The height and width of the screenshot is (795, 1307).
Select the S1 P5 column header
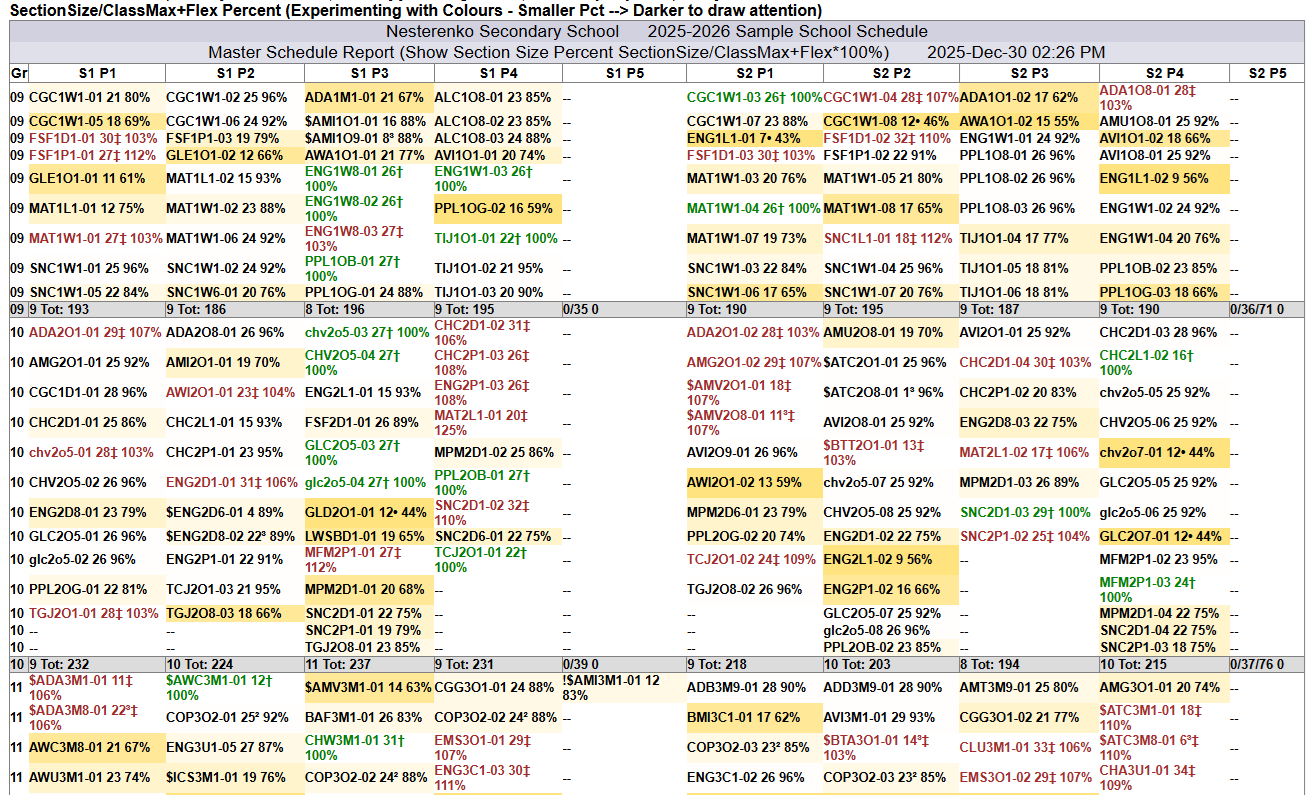coord(624,73)
